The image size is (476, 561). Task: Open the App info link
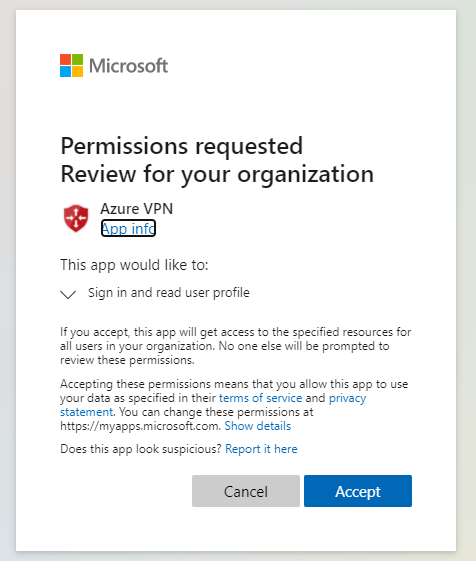click(128, 228)
